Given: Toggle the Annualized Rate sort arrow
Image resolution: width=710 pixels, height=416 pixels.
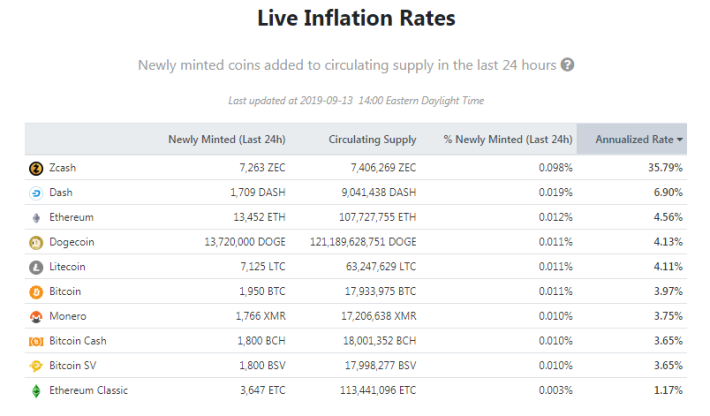Looking at the screenshot, I should coord(680,140).
